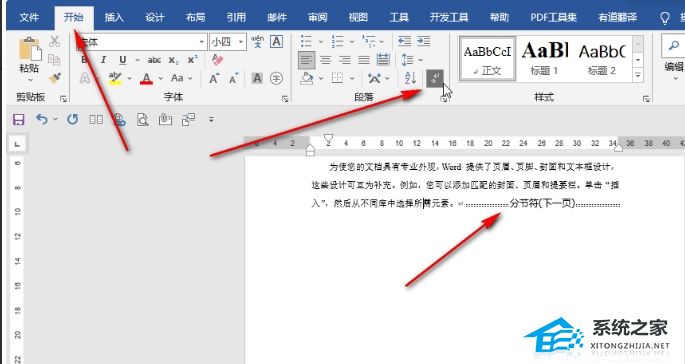Click the Save icon in quick toolbar
The height and width of the screenshot is (364, 685).
(x=19, y=119)
